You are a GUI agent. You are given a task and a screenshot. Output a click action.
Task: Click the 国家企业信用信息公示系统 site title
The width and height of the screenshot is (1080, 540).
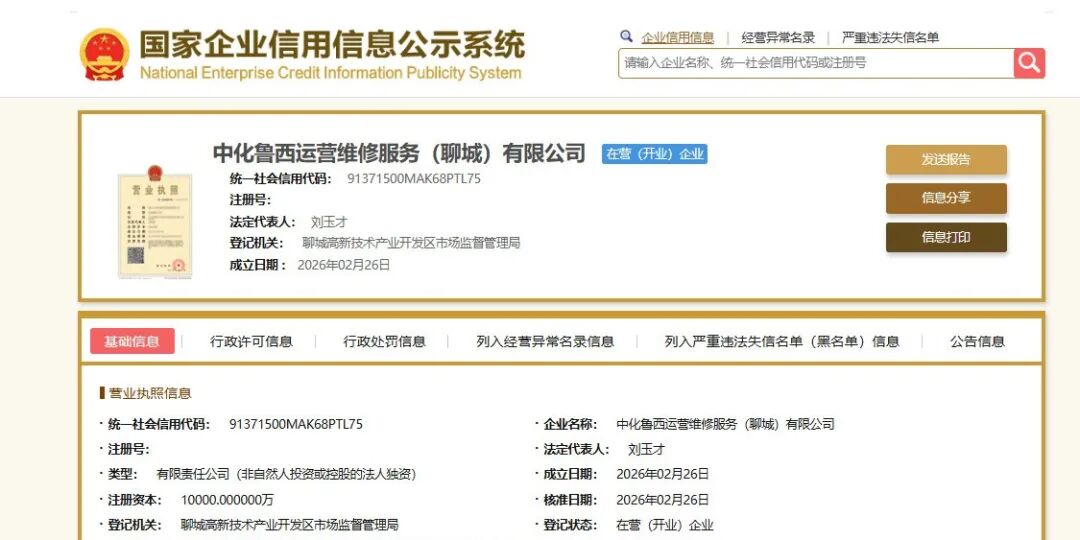(x=333, y=45)
